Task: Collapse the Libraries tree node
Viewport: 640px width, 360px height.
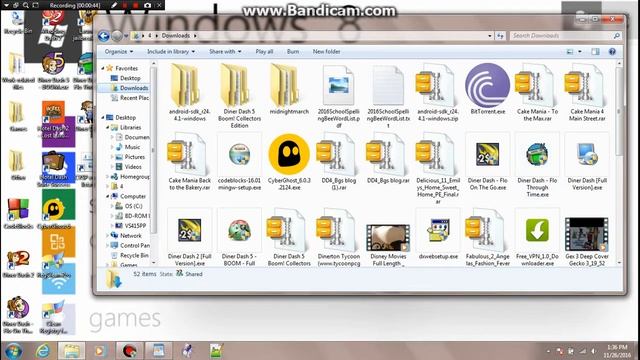Action: [x=108, y=128]
